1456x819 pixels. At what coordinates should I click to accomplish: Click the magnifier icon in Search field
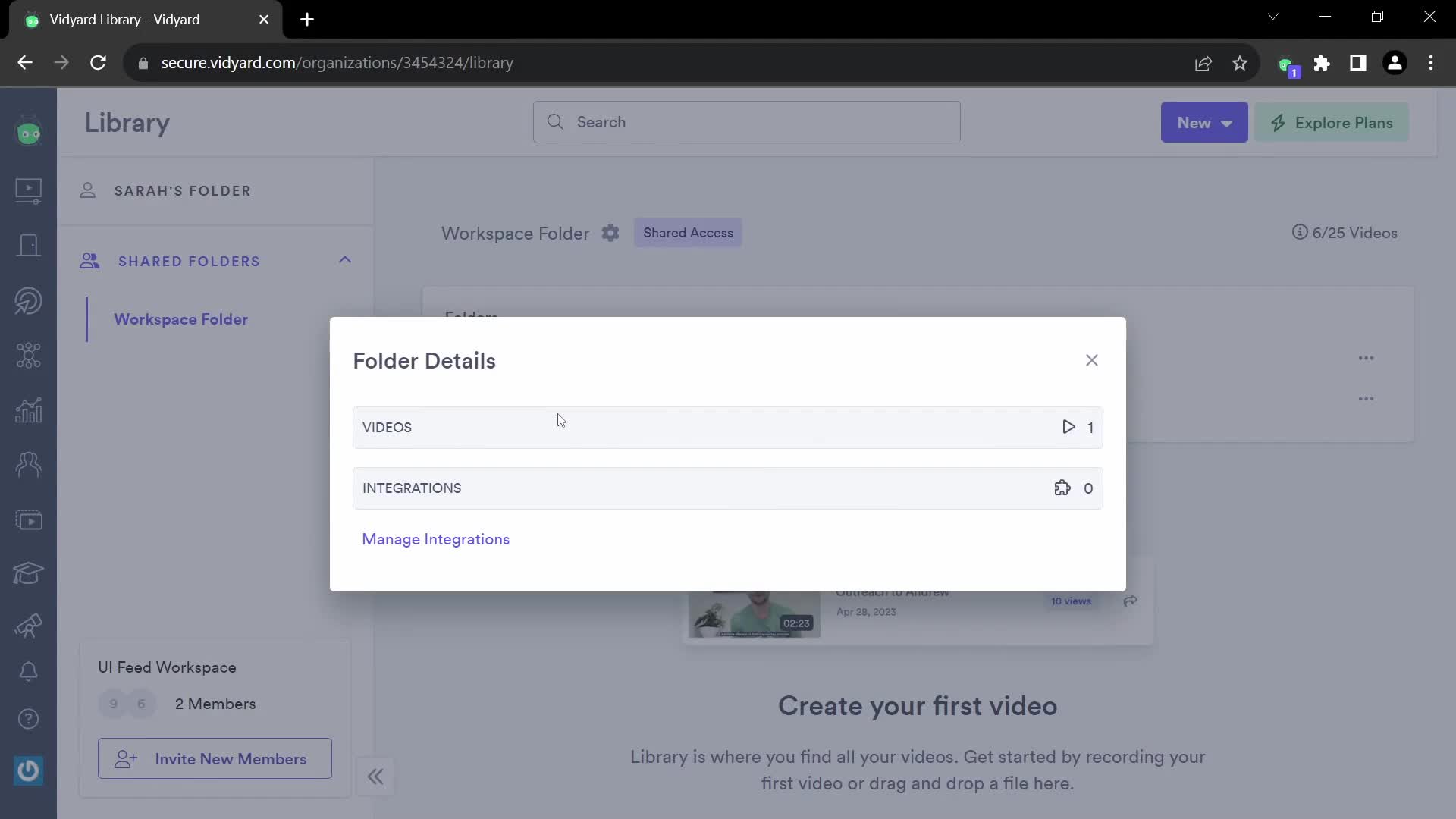click(x=555, y=122)
